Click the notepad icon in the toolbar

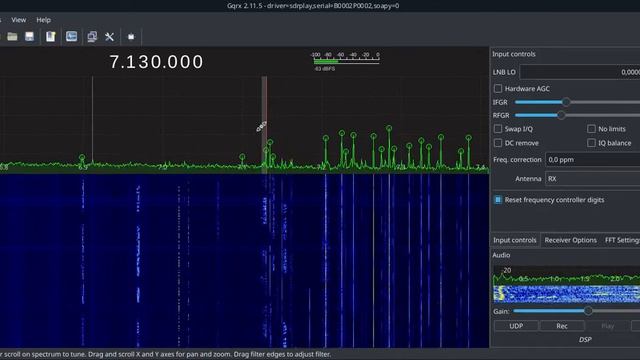point(51,37)
